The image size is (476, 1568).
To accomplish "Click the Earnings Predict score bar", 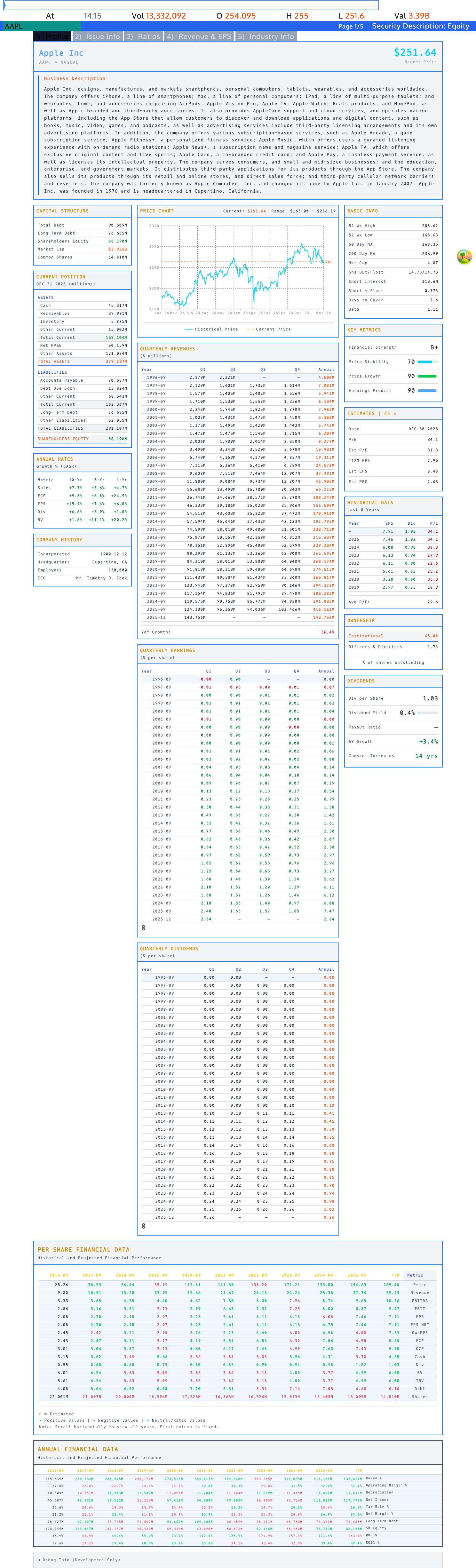I will pyautogui.click(x=427, y=391).
